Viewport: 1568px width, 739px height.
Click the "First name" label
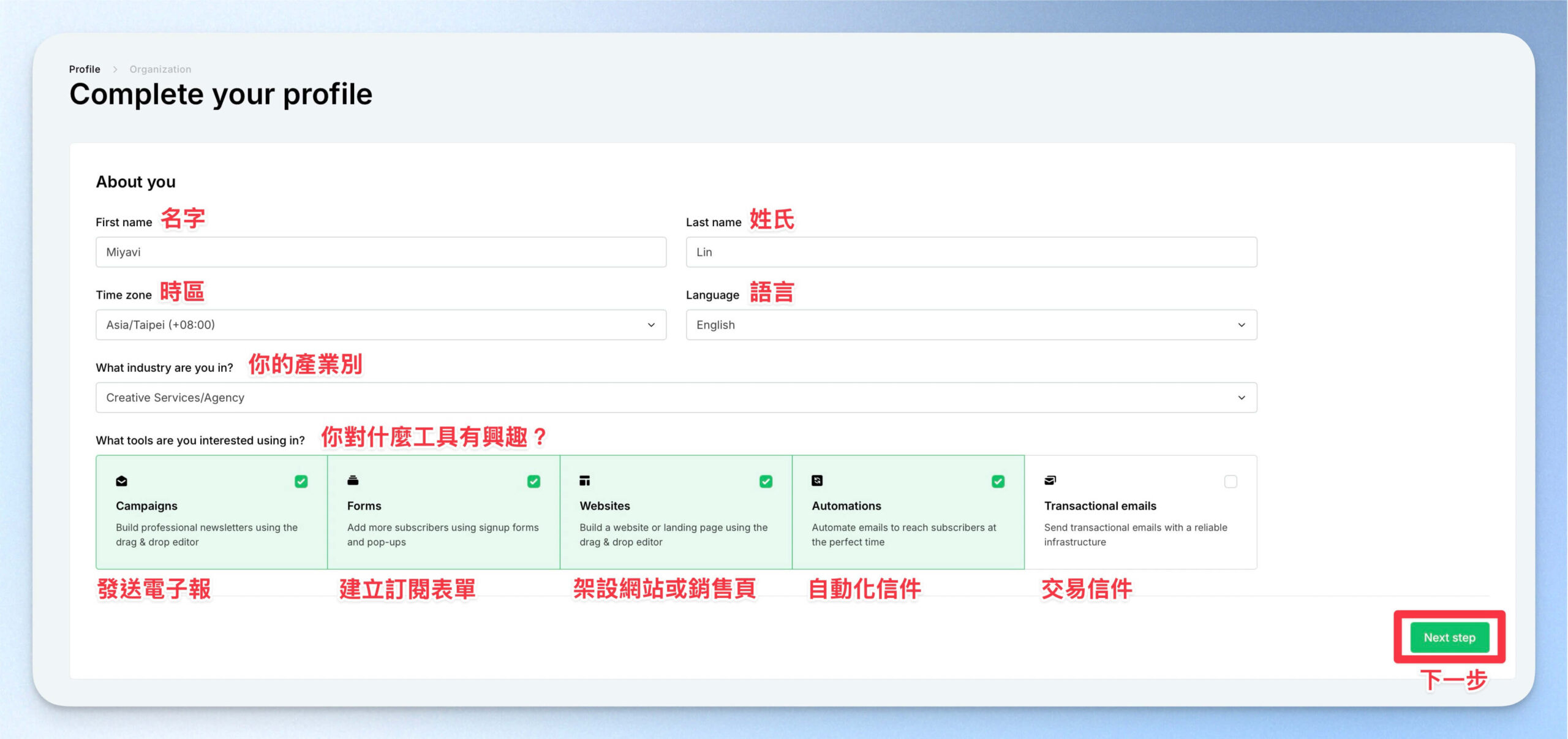124,222
